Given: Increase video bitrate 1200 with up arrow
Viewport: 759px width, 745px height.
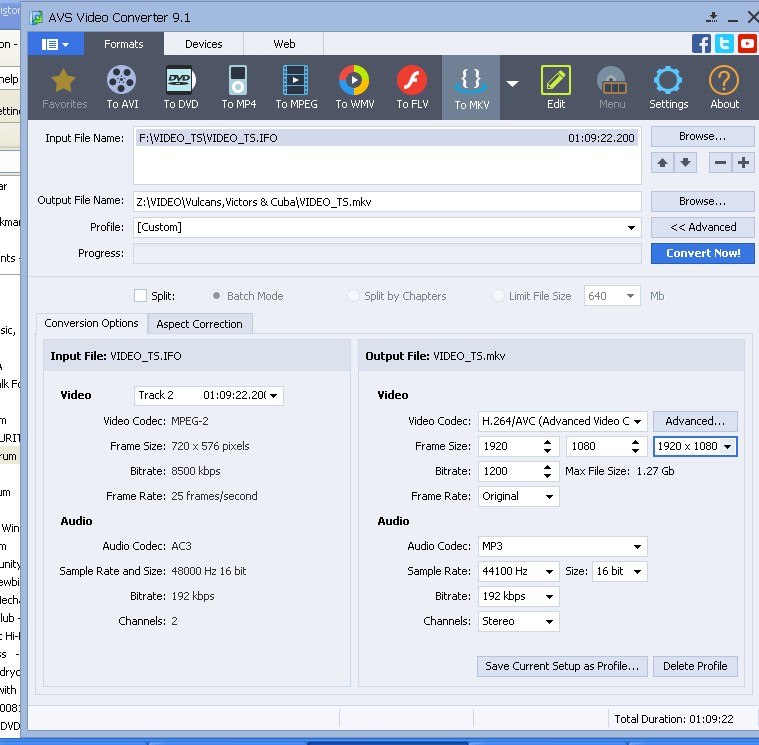Looking at the screenshot, I should click(x=547, y=467).
